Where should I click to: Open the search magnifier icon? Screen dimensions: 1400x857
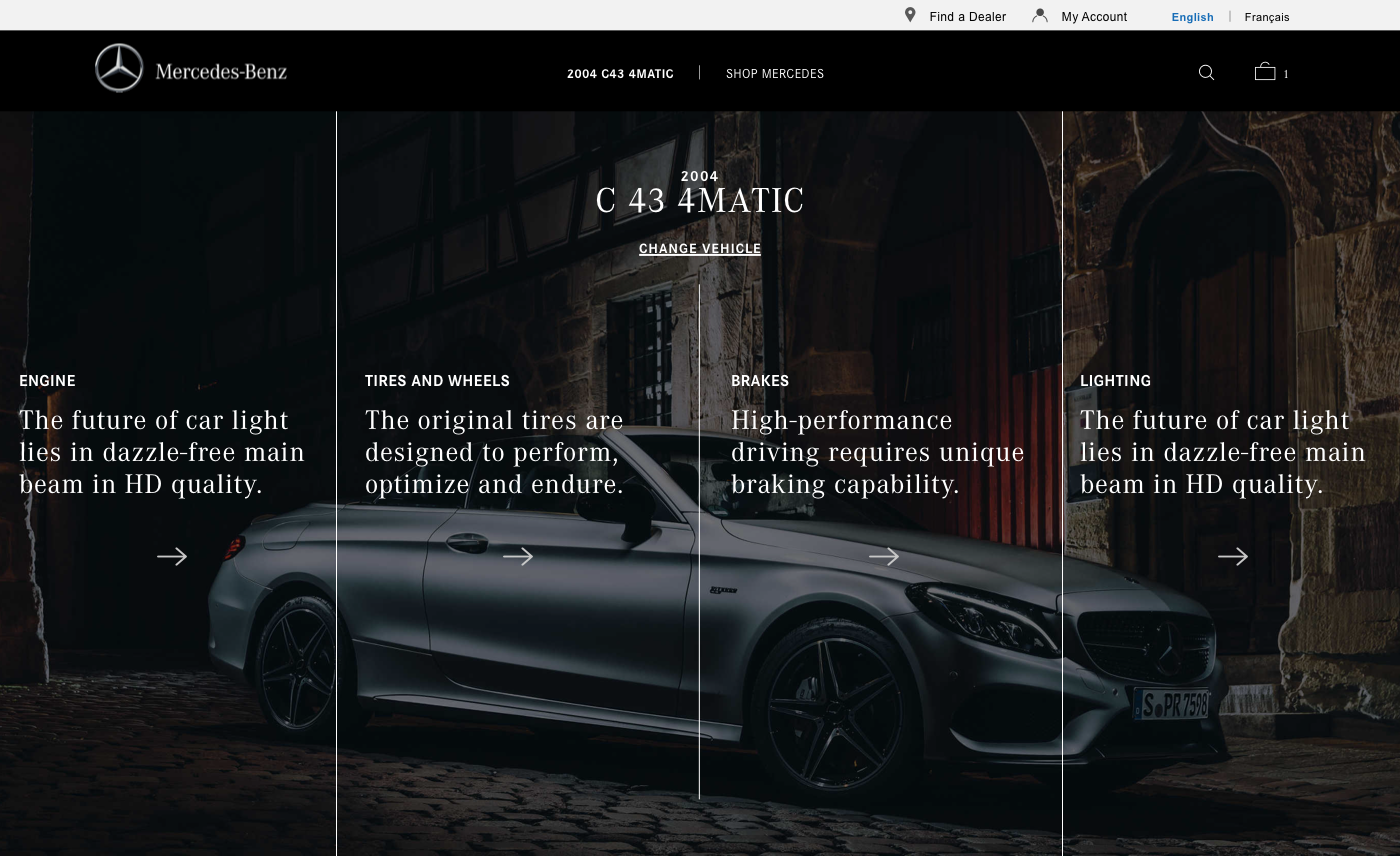[1207, 73]
